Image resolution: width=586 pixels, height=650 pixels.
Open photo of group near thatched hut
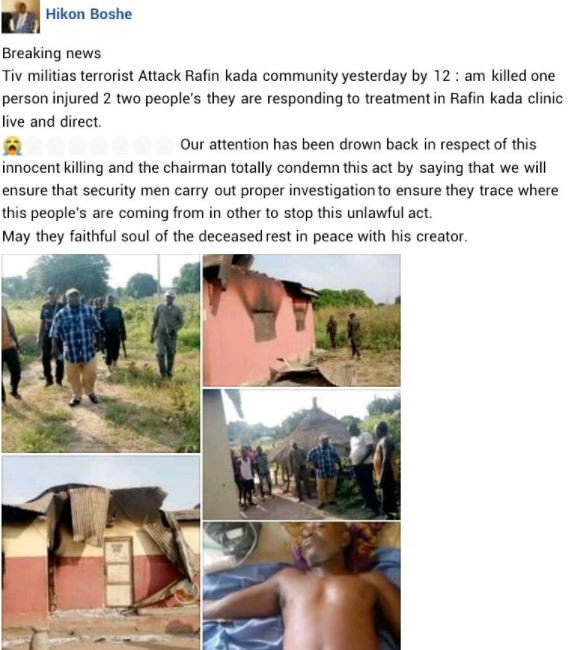[302, 454]
